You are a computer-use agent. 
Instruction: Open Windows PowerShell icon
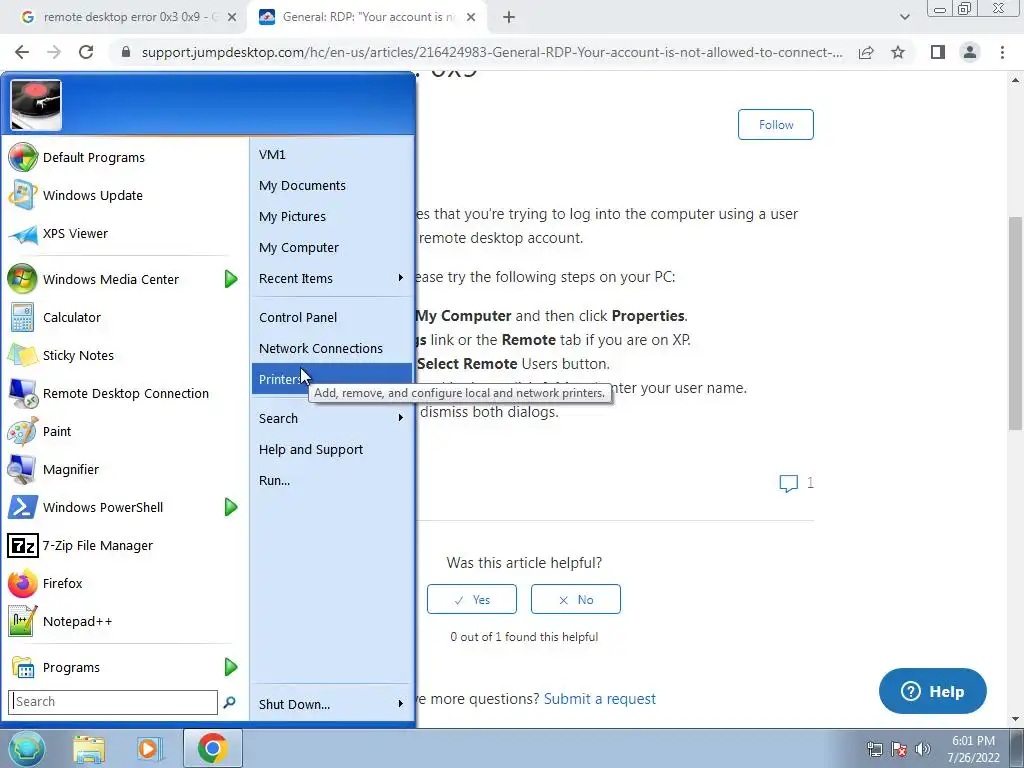pyautogui.click(x=23, y=507)
